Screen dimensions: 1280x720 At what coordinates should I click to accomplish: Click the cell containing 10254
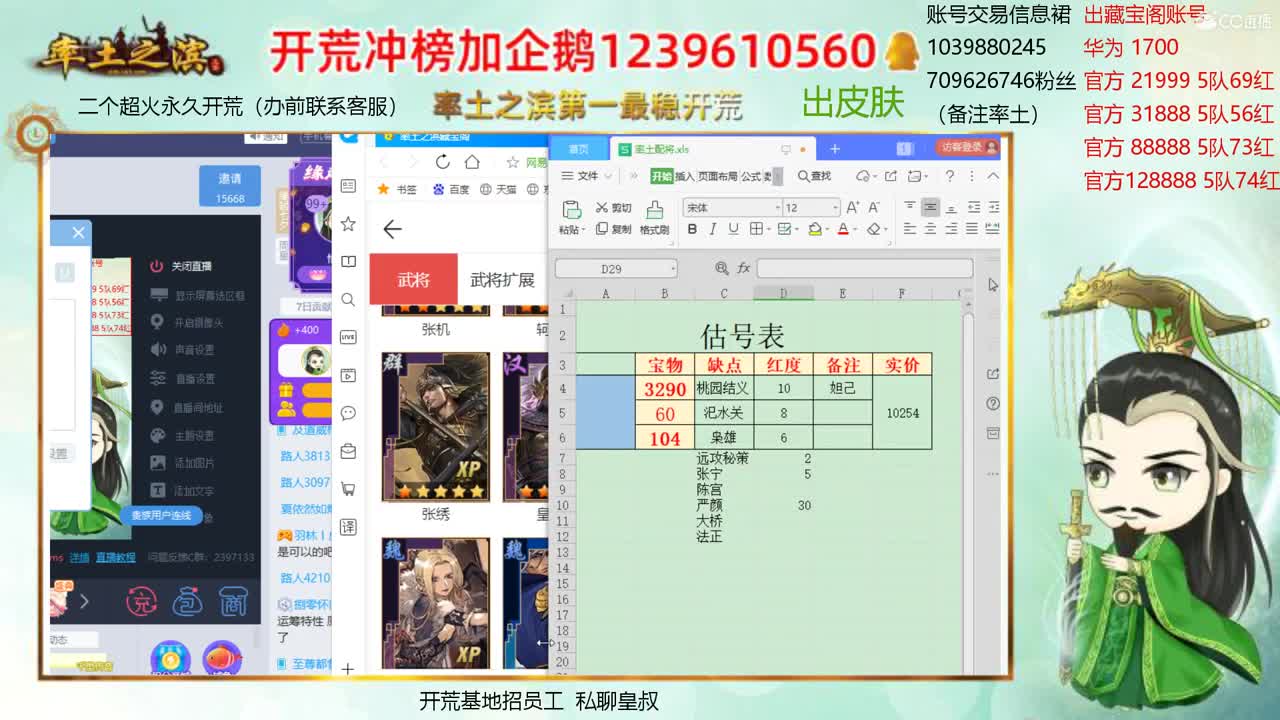pos(902,413)
